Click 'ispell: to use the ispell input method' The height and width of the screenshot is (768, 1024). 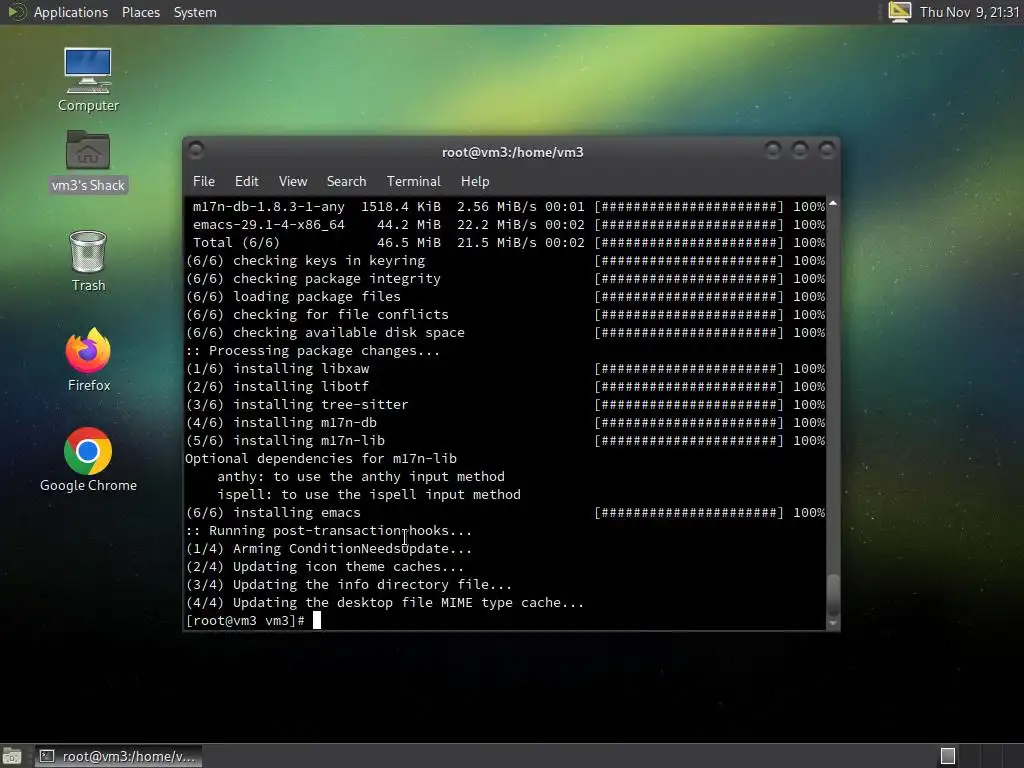[x=369, y=494]
